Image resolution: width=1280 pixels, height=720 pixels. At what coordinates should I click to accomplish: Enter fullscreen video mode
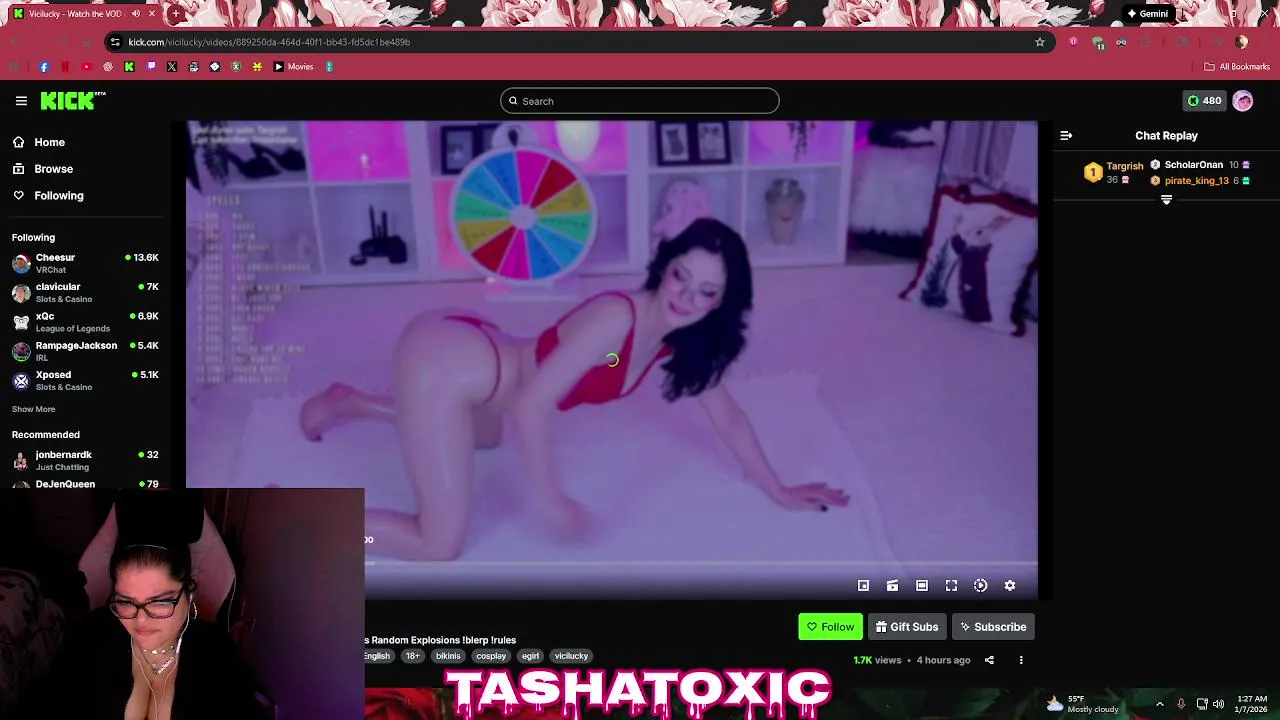coord(951,586)
